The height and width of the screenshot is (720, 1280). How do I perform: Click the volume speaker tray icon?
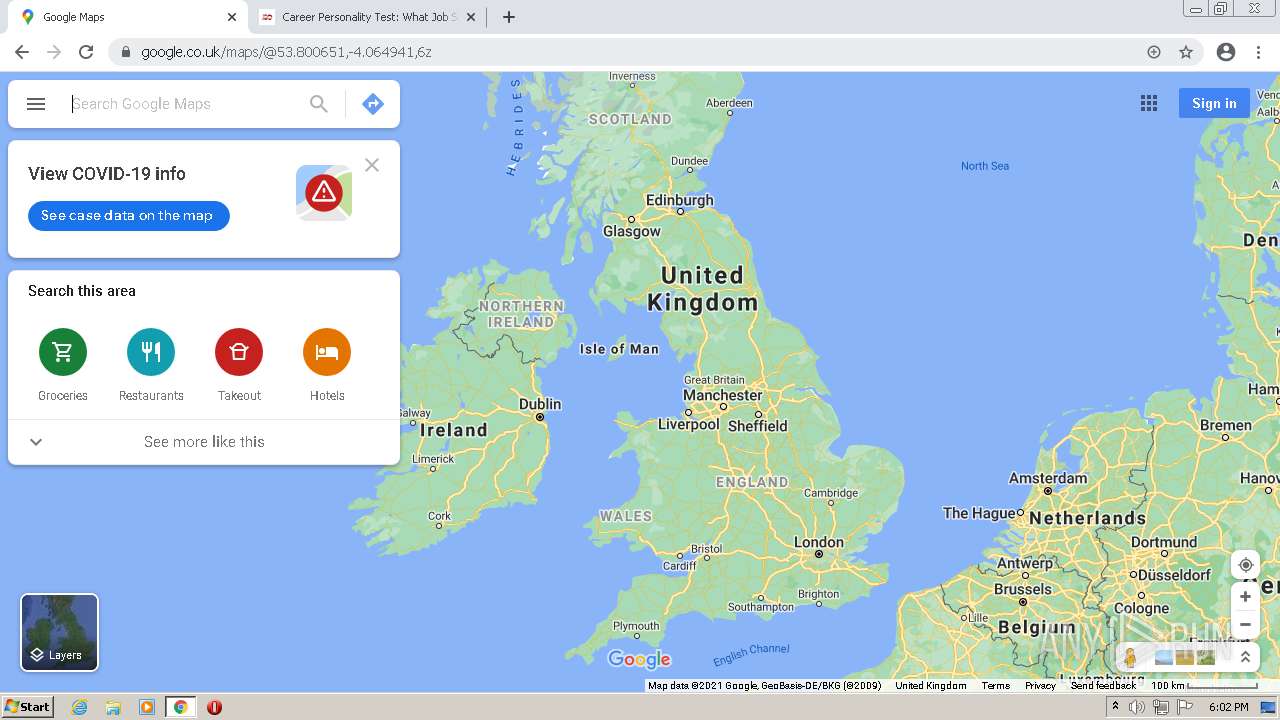point(1137,707)
